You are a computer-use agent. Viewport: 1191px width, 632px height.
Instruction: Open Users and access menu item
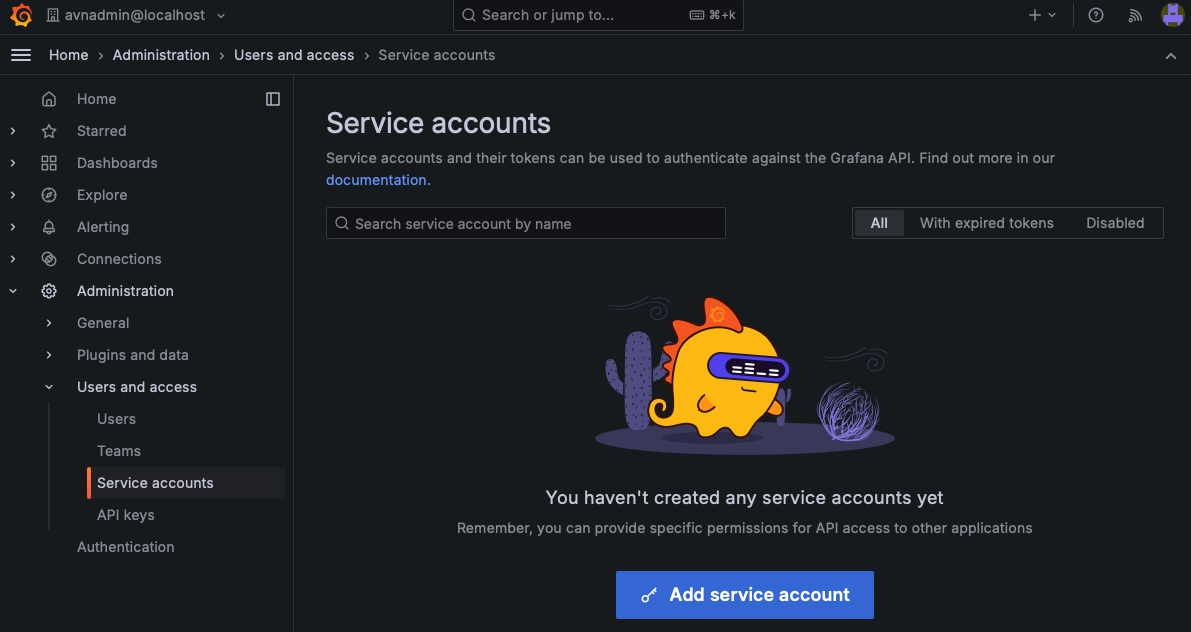(x=137, y=387)
